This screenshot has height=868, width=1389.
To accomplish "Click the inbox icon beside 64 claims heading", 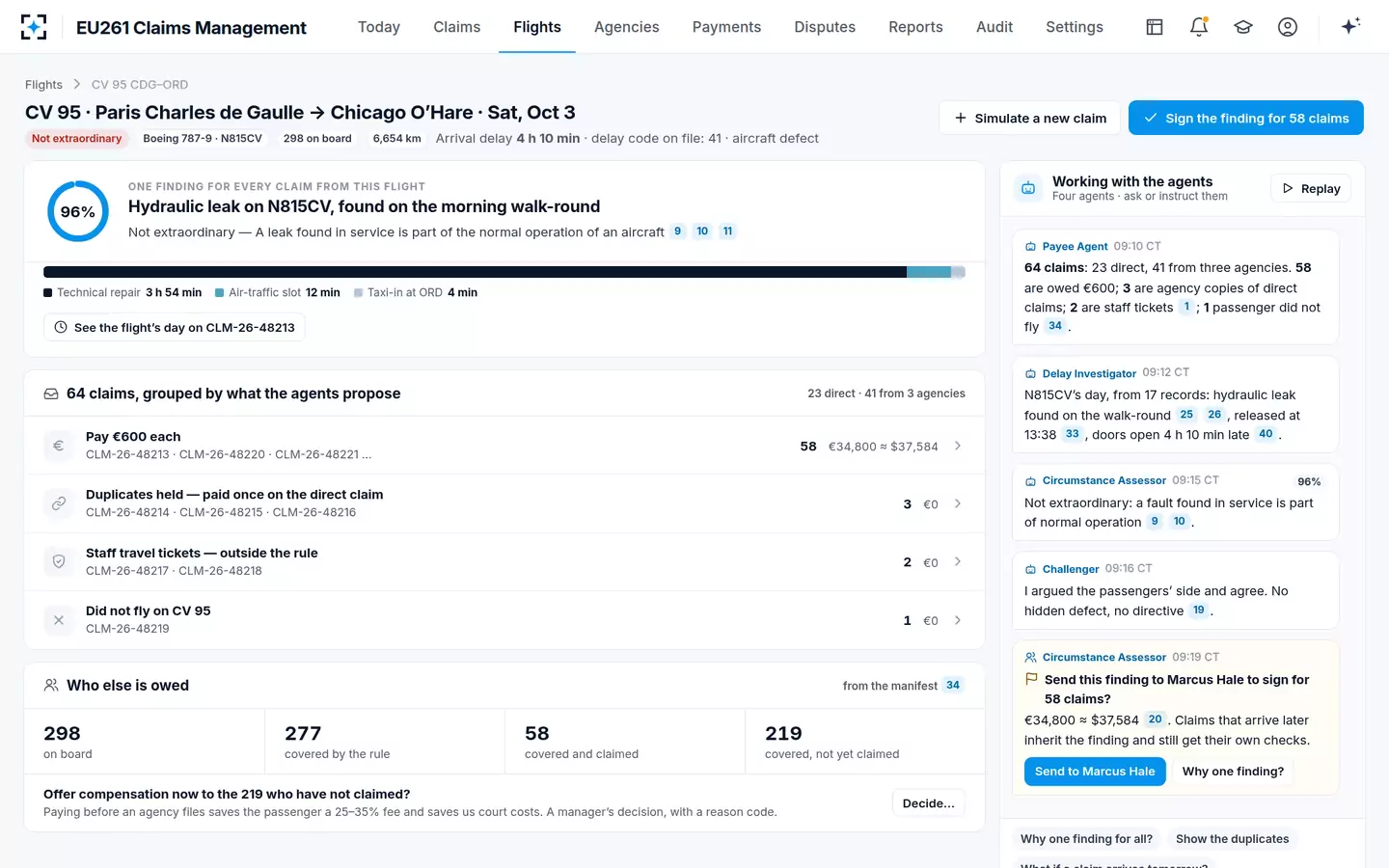I will tap(51, 393).
